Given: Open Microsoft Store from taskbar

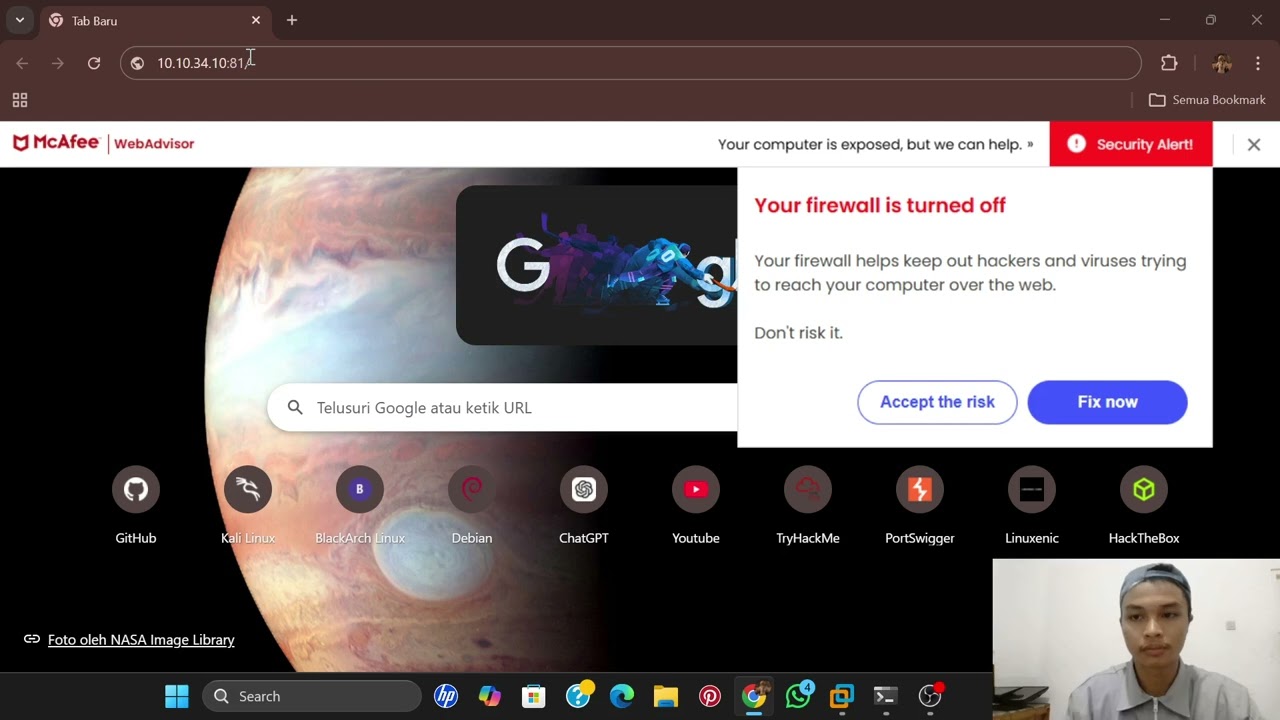Looking at the screenshot, I should [x=534, y=696].
